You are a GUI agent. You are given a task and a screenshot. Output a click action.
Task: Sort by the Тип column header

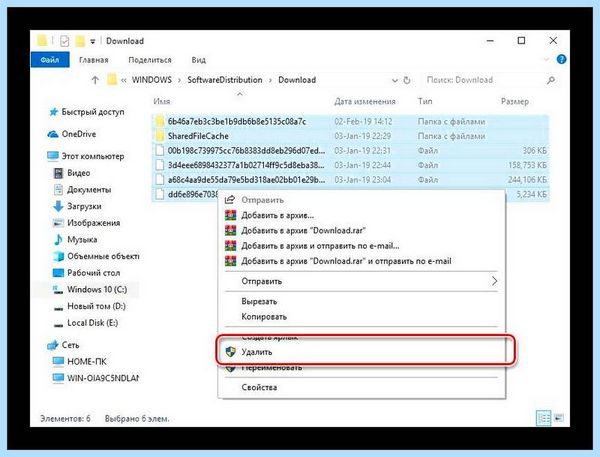point(425,101)
